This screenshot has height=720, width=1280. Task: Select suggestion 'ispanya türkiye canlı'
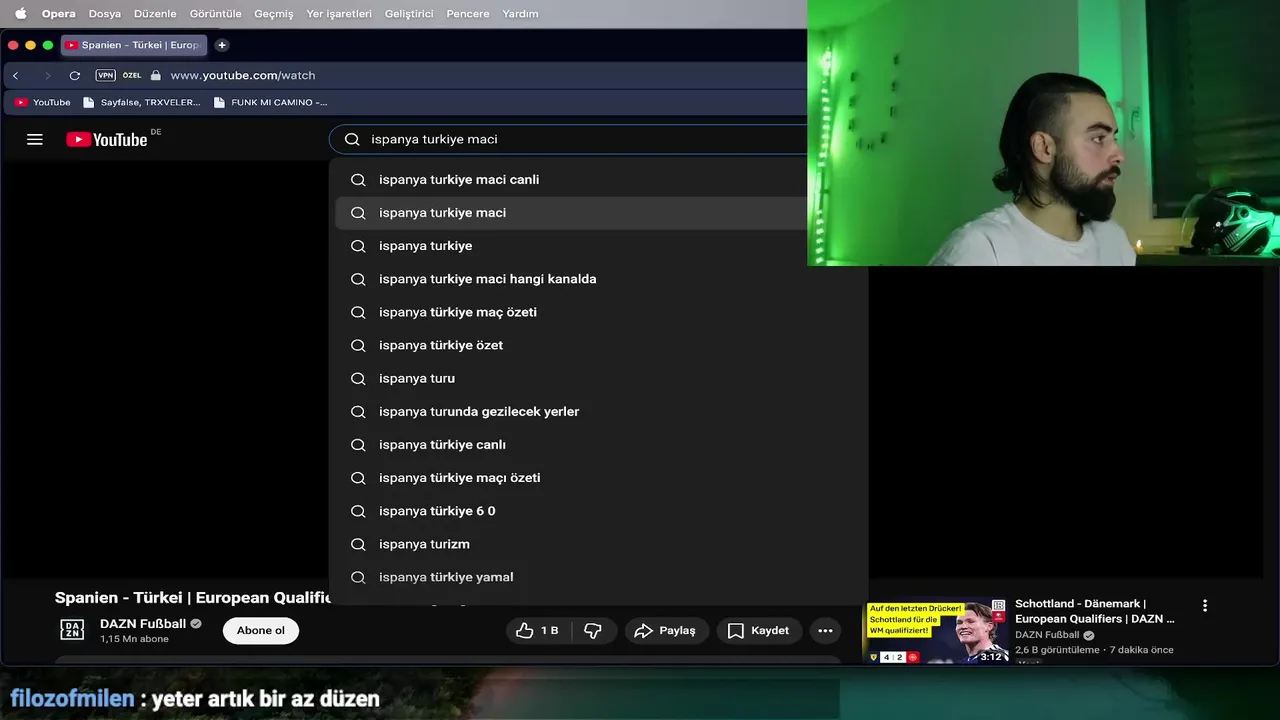tap(598, 444)
